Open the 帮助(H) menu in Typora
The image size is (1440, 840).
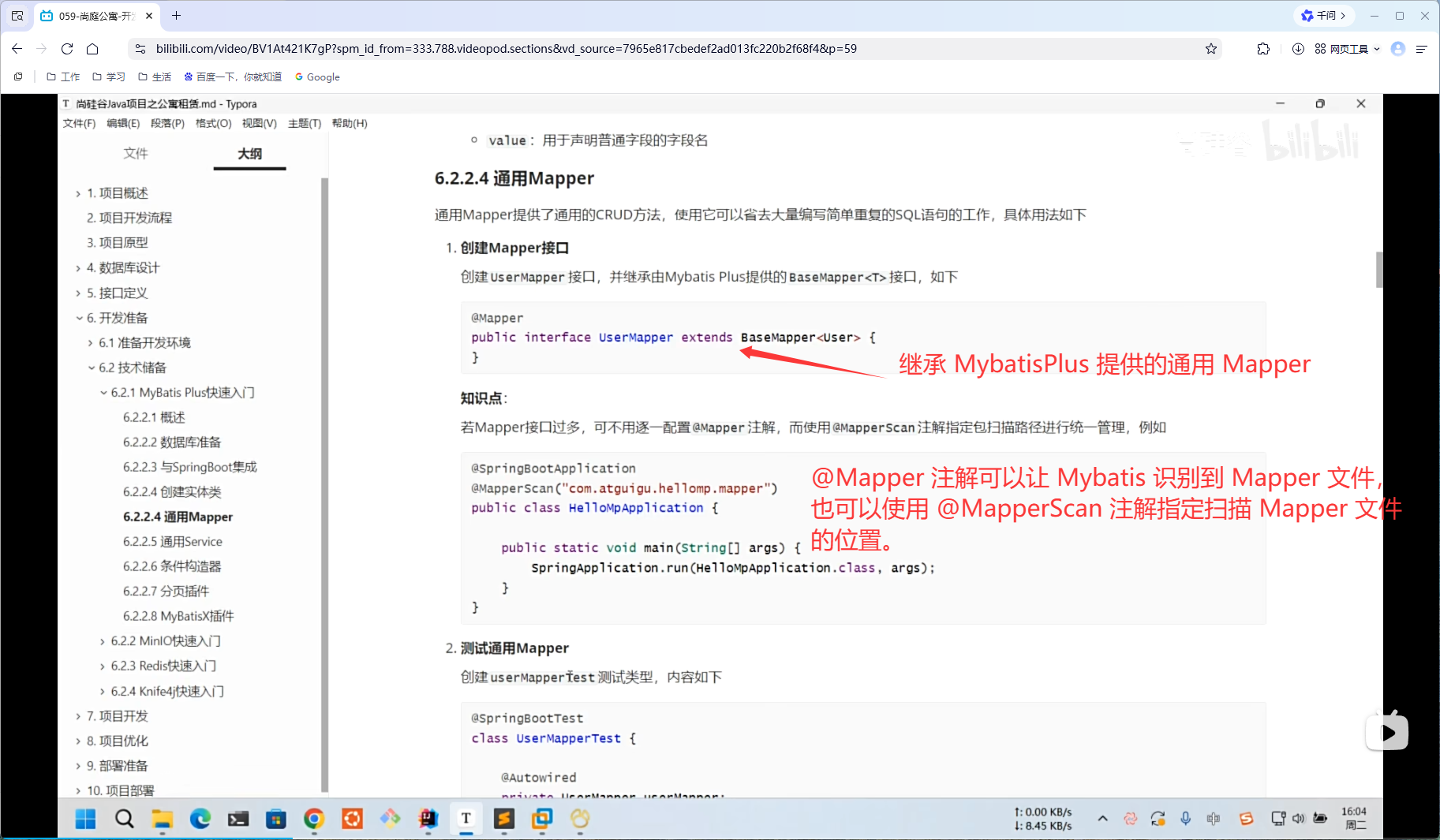pyautogui.click(x=350, y=123)
